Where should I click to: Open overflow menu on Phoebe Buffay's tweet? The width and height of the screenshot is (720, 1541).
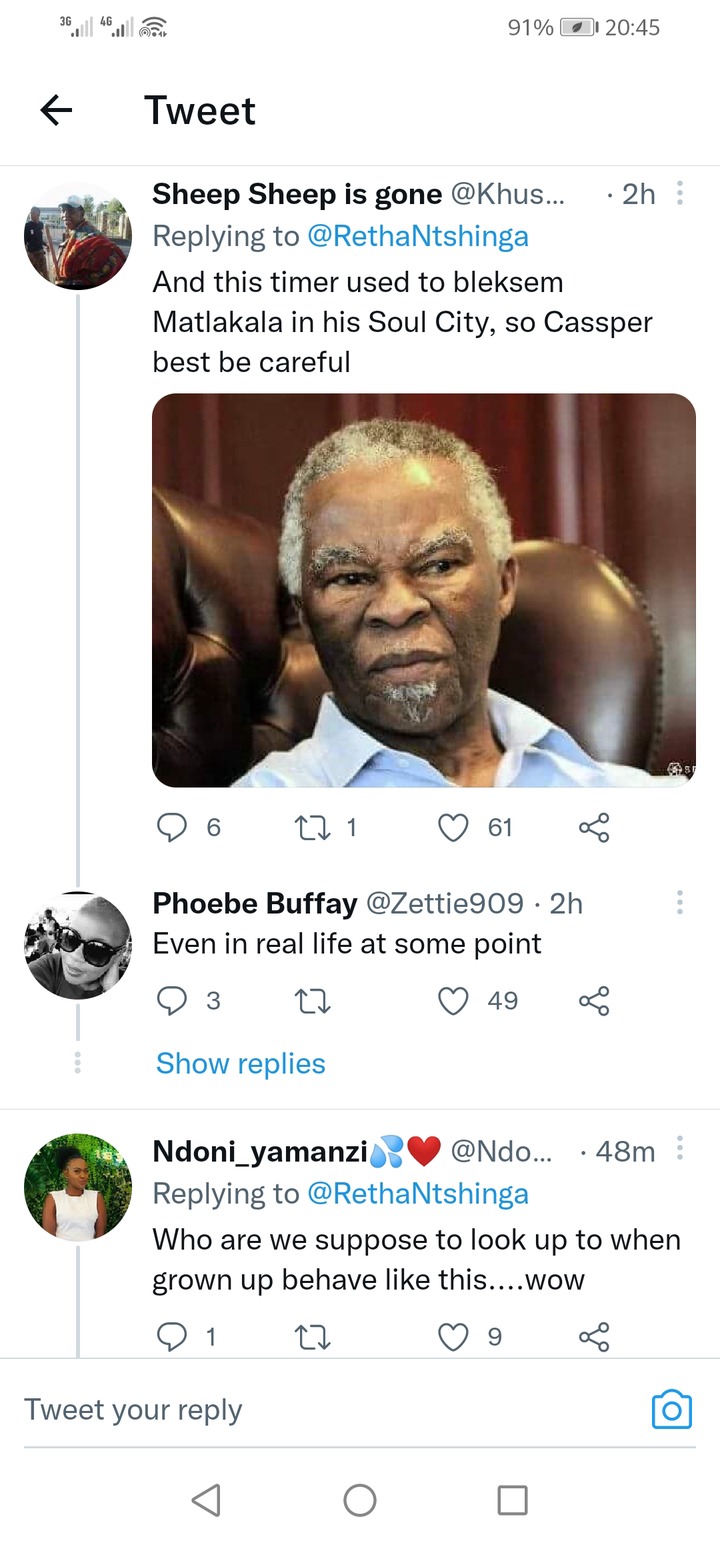680,903
